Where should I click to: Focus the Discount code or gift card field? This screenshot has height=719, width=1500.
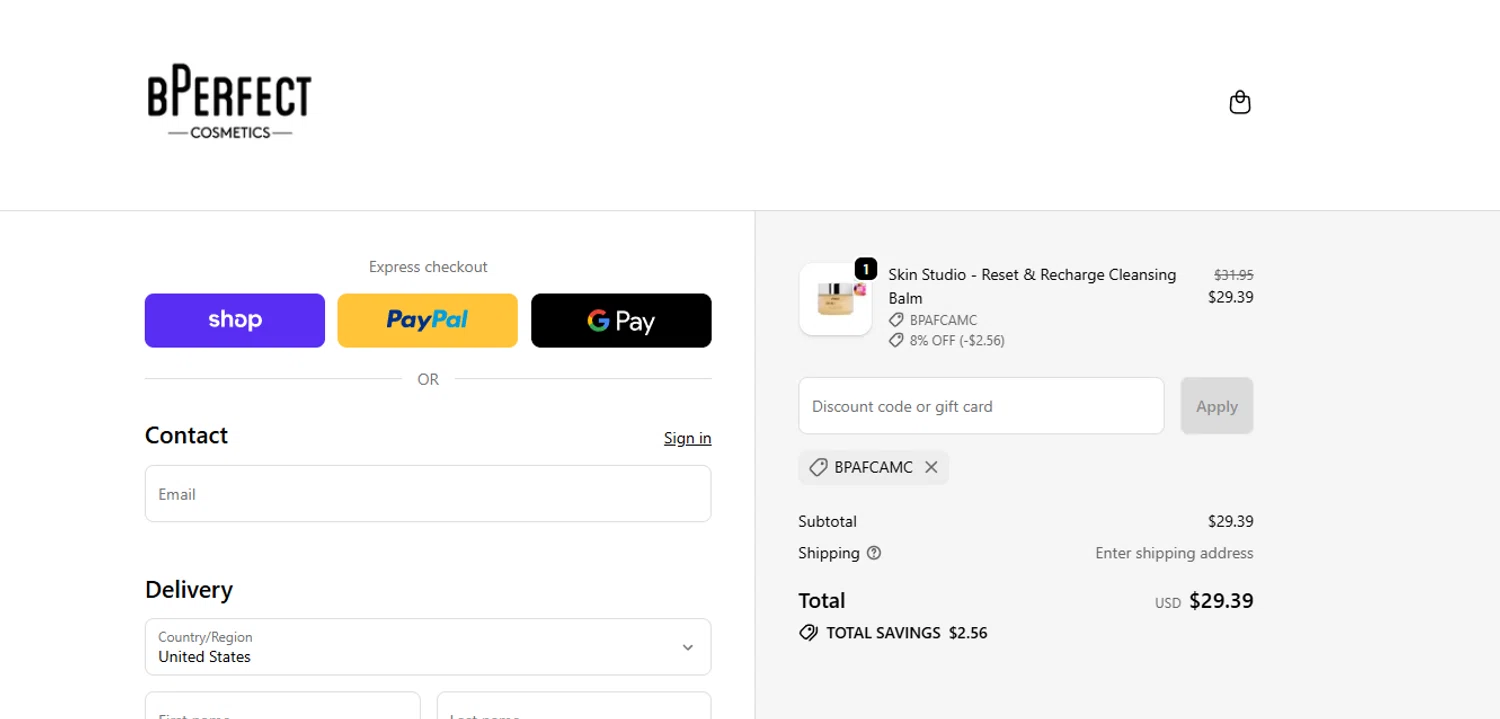click(x=981, y=406)
